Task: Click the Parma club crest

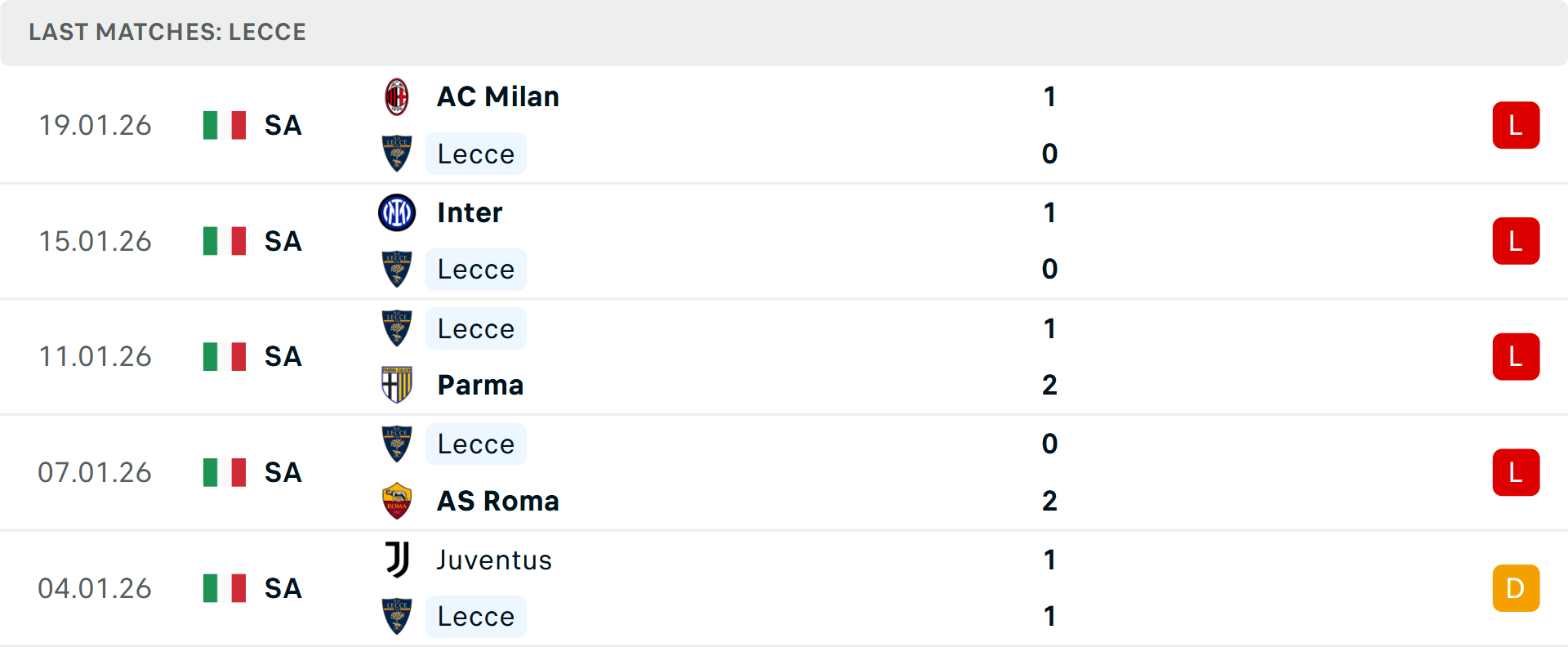Action: point(397,385)
